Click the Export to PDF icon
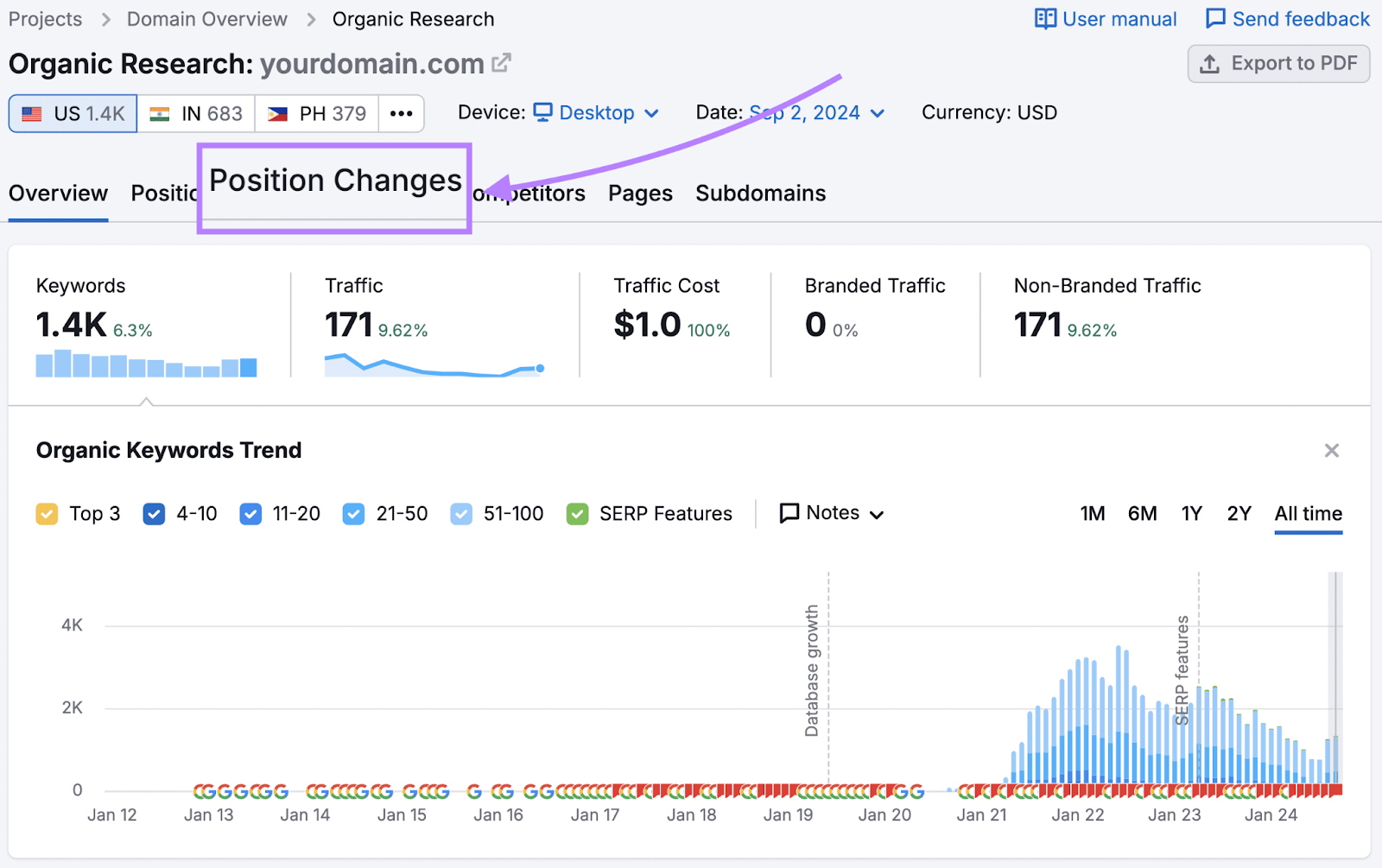1382x868 pixels. pyautogui.click(x=1209, y=63)
